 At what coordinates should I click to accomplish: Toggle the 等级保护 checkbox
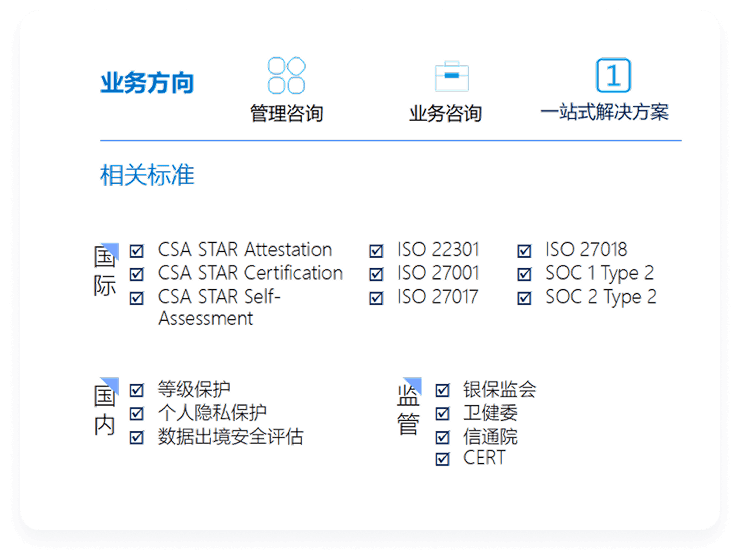[137, 389]
